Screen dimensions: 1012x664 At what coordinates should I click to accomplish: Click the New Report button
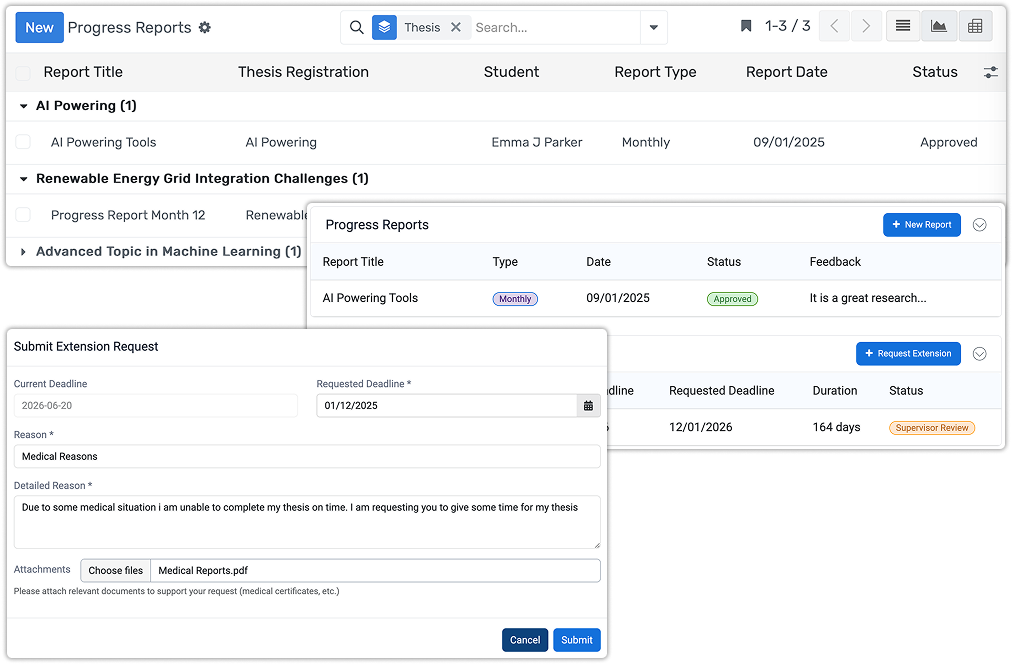[921, 225]
